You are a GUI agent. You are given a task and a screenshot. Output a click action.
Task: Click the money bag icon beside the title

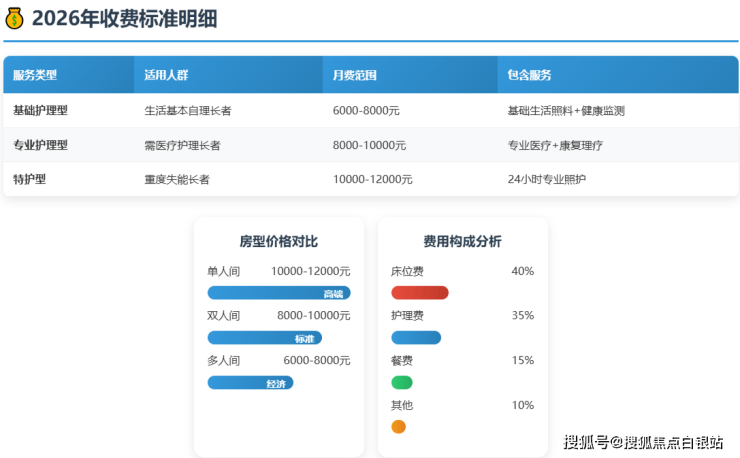(x=14, y=18)
